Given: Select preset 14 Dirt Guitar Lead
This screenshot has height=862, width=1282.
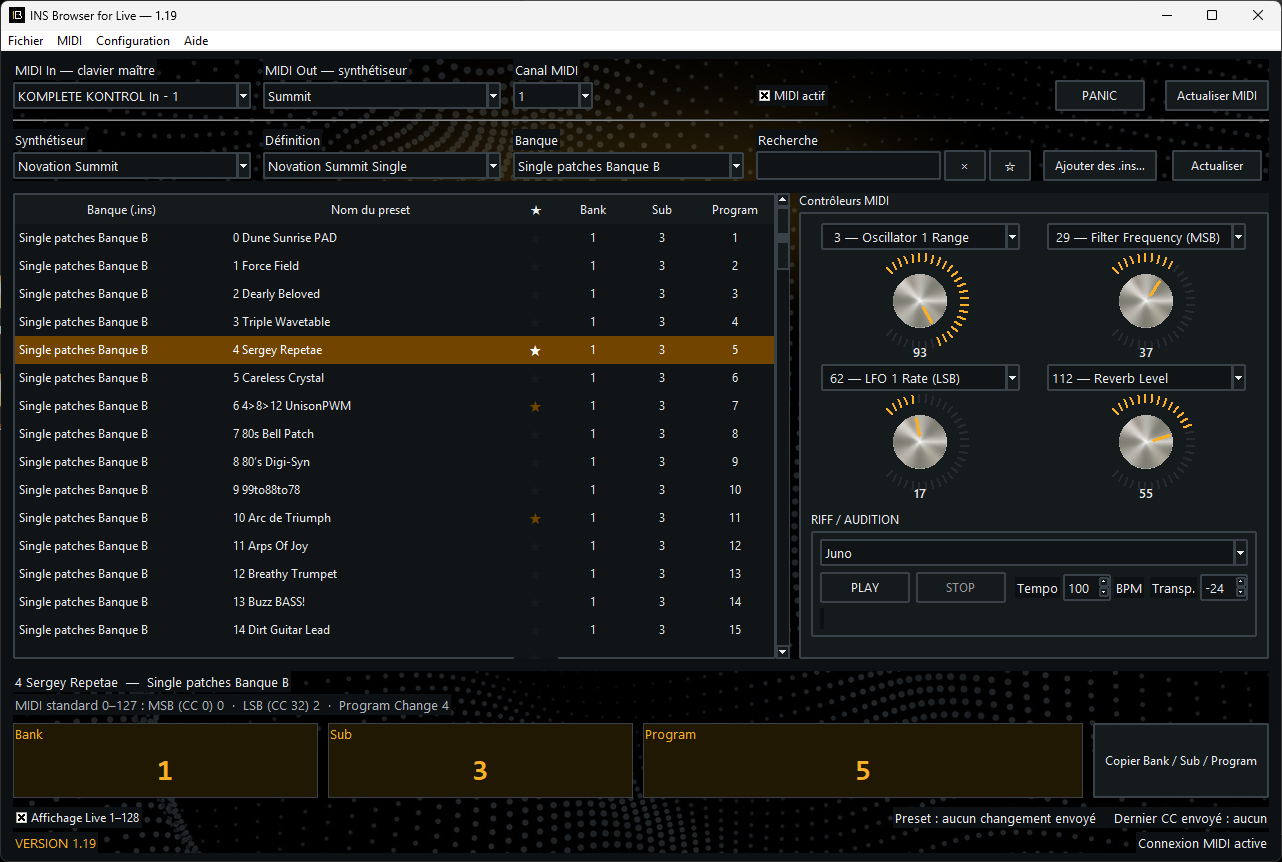Looking at the screenshot, I should pyautogui.click(x=395, y=630).
